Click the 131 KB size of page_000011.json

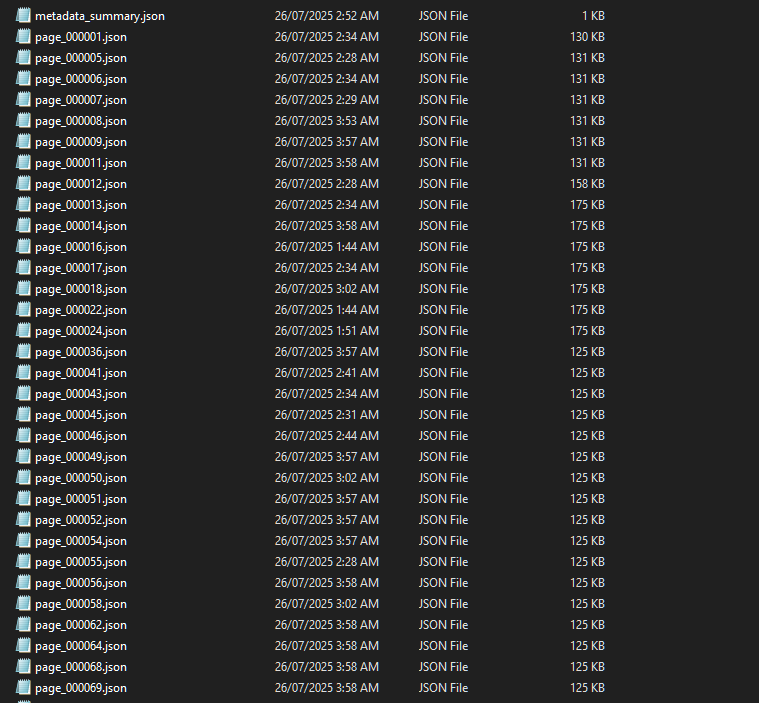pyautogui.click(x=587, y=163)
